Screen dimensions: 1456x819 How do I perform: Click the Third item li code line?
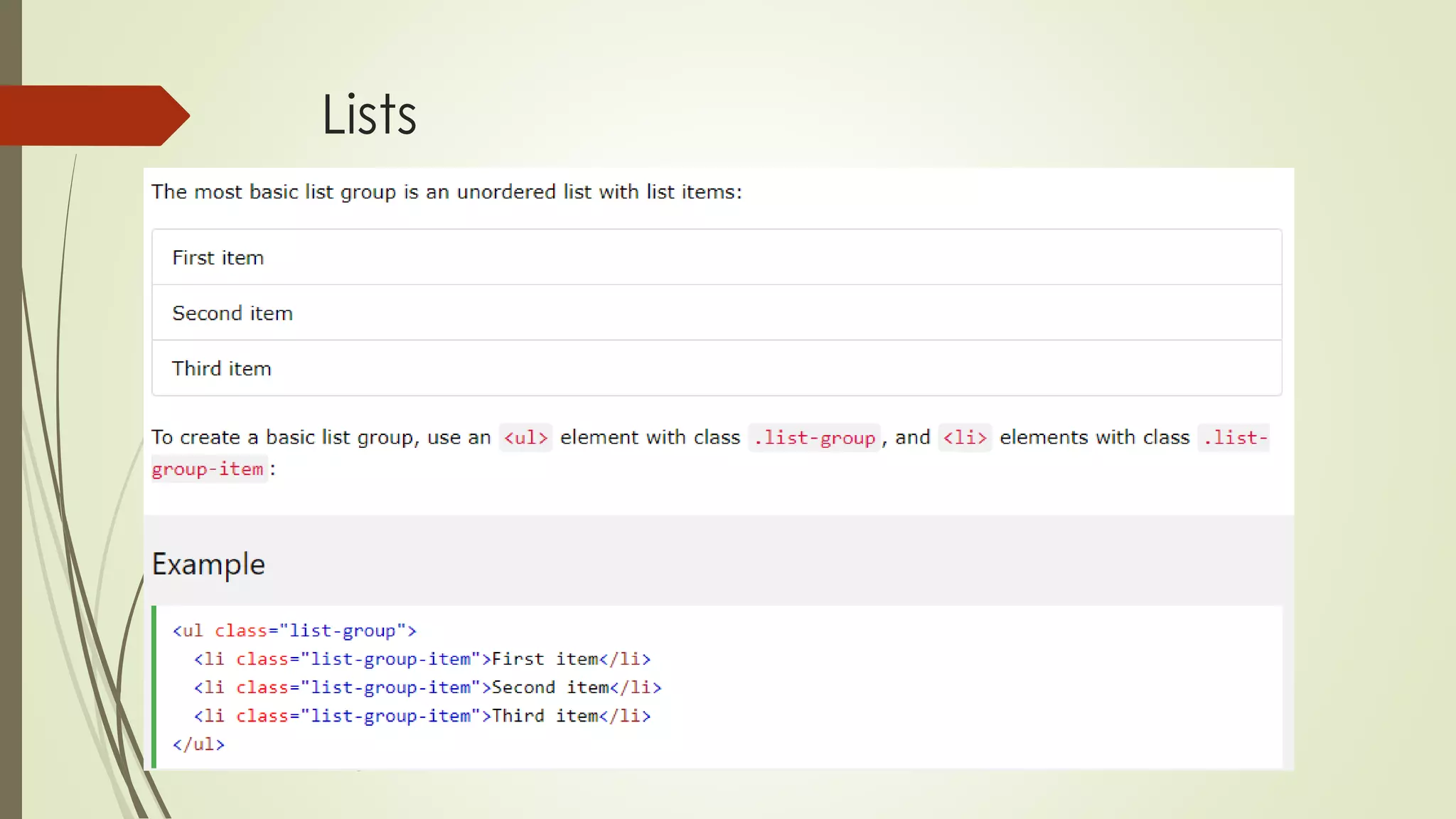[422, 716]
